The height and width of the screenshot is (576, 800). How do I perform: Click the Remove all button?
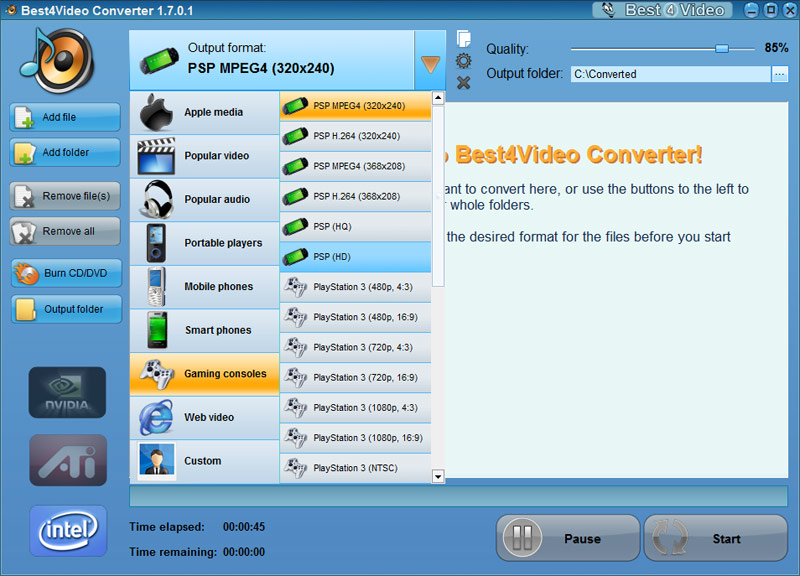coord(65,231)
